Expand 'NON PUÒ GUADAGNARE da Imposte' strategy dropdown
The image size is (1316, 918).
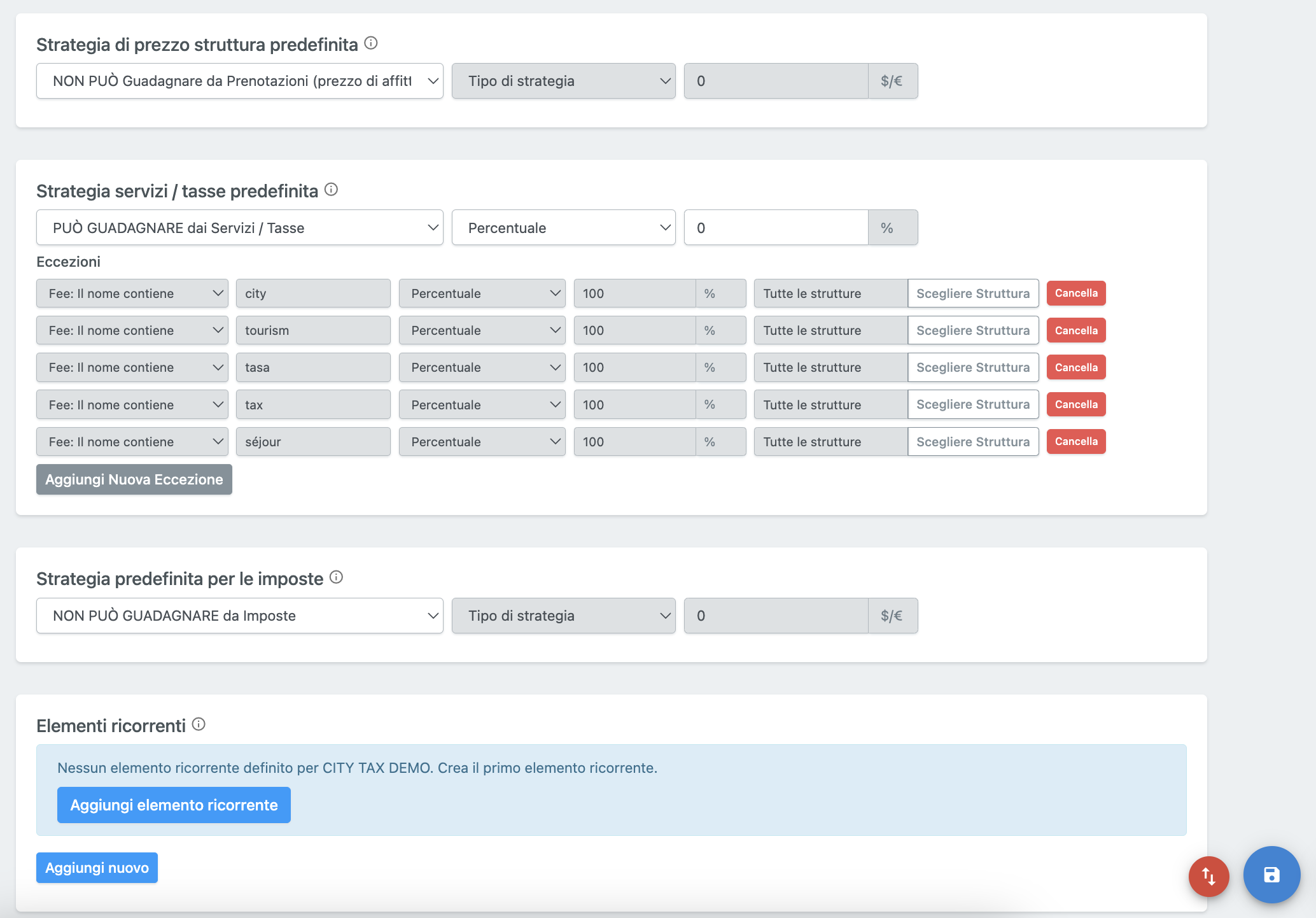239,615
